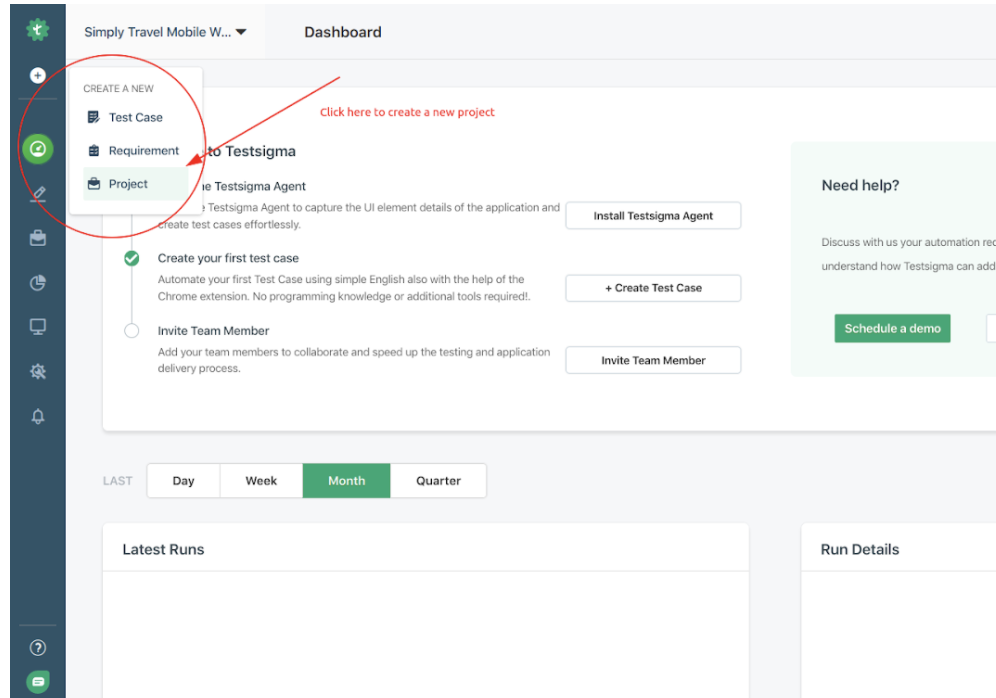
Task: Click the CREATE A NEW label
Action: click(x=118, y=88)
